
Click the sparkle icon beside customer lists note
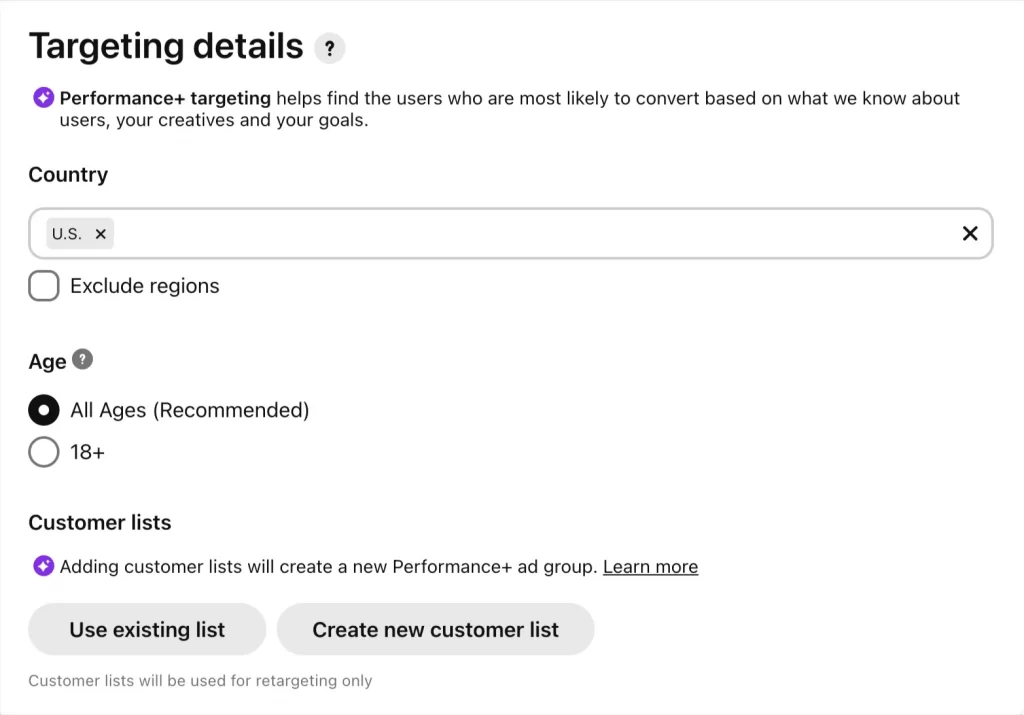coord(44,566)
